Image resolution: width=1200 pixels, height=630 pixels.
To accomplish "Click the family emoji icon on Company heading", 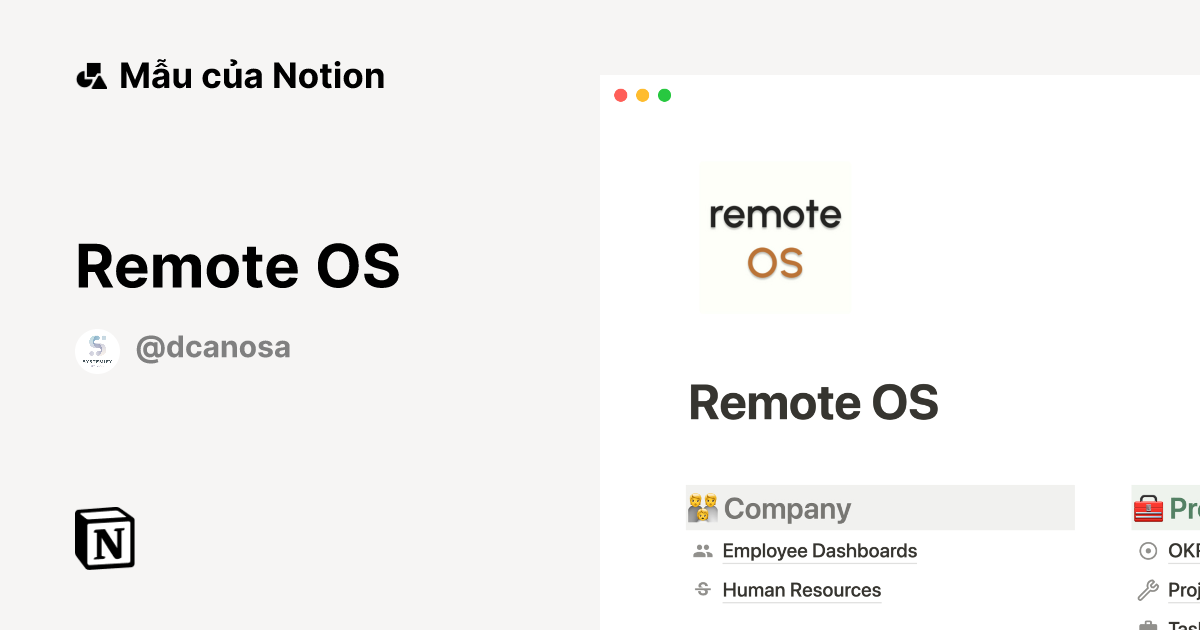I will pos(705,508).
